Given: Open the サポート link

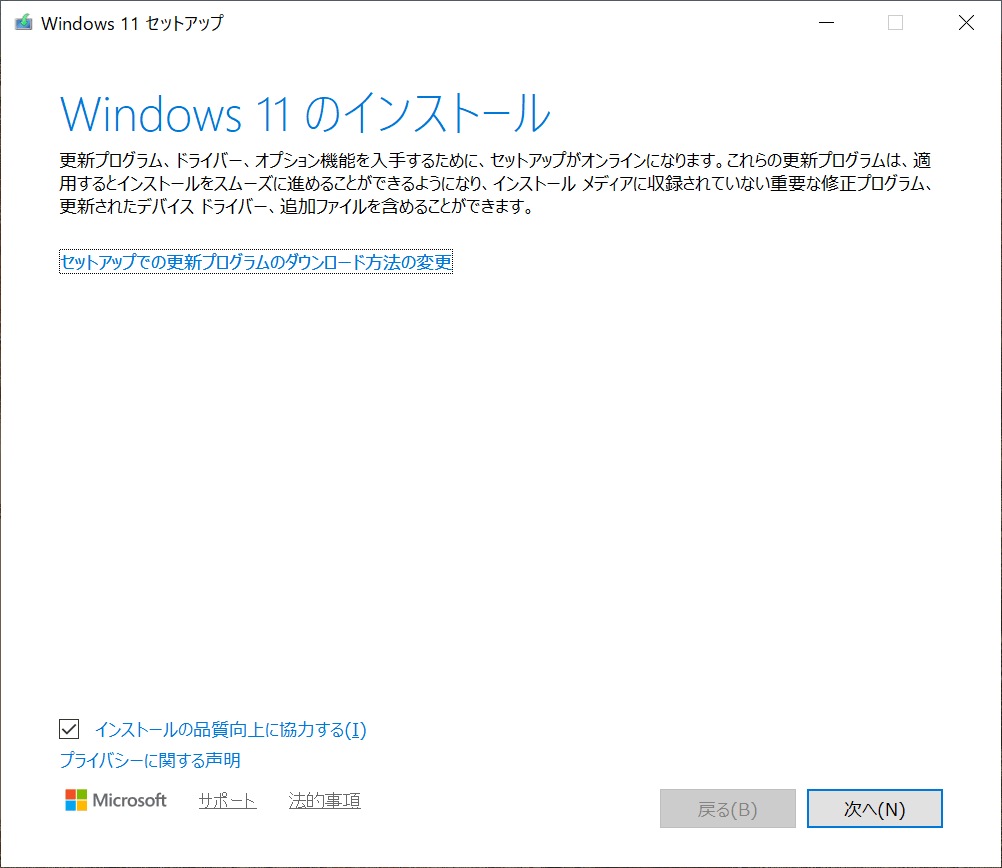Looking at the screenshot, I should [227, 801].
